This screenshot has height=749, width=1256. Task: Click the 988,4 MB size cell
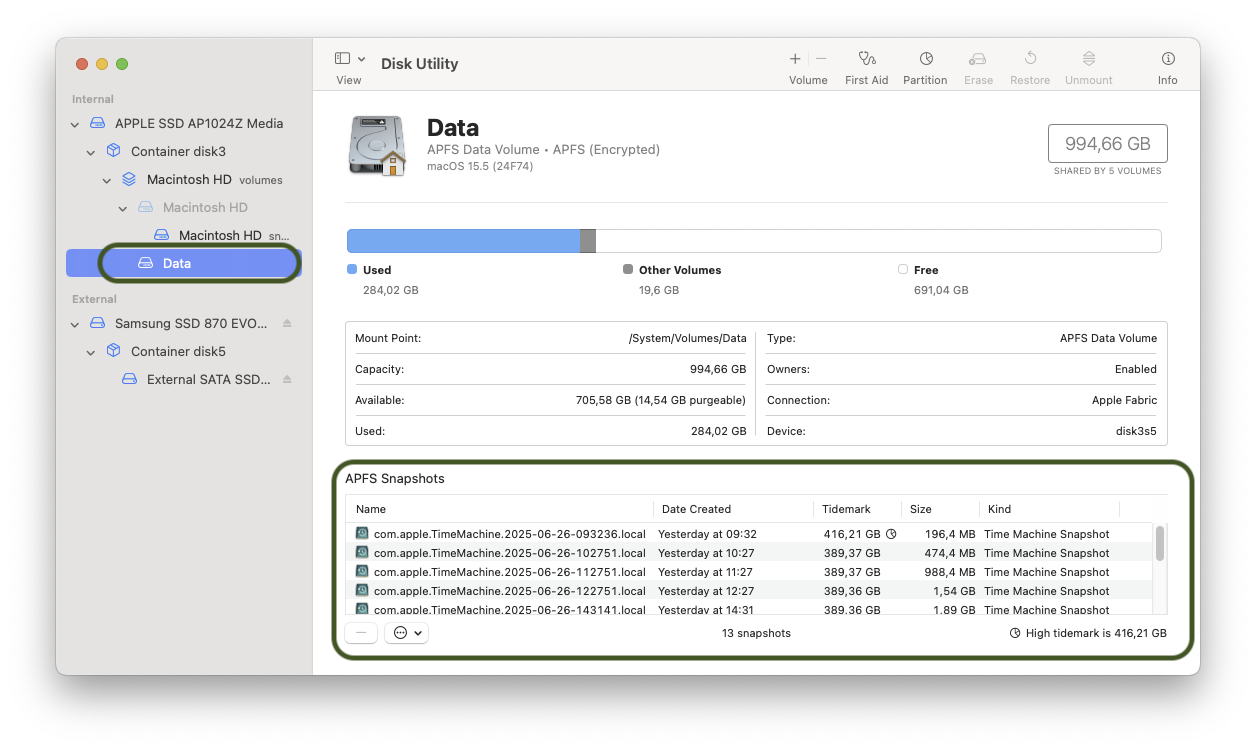[x=950, y=572]
